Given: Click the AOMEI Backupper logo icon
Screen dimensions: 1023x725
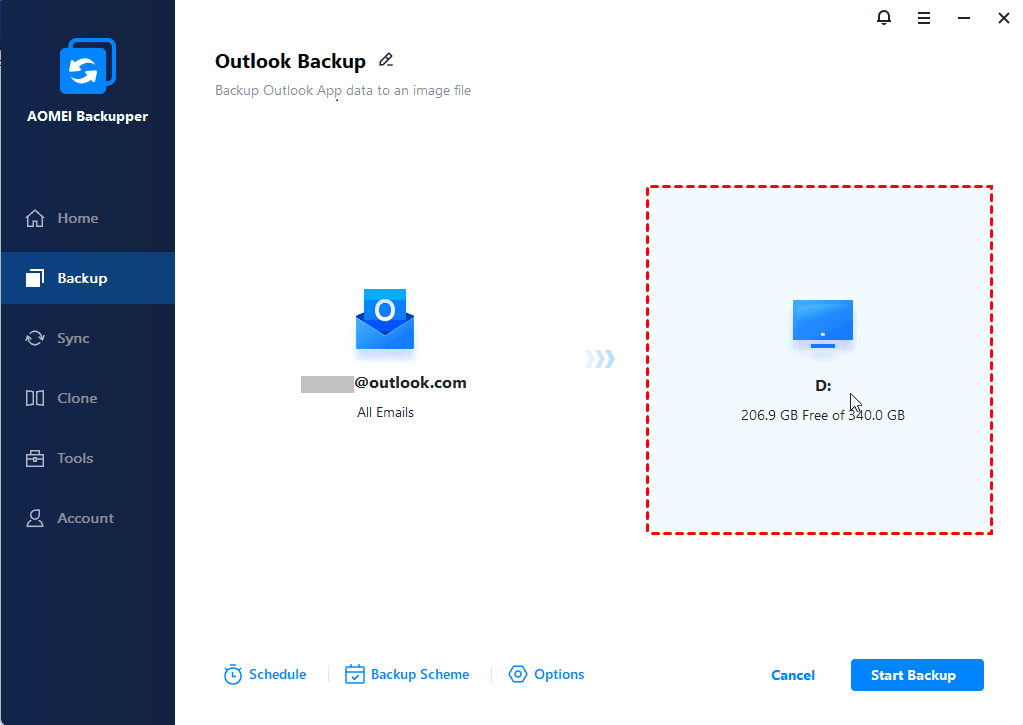Looking at the screenshot, I should 87,68.
